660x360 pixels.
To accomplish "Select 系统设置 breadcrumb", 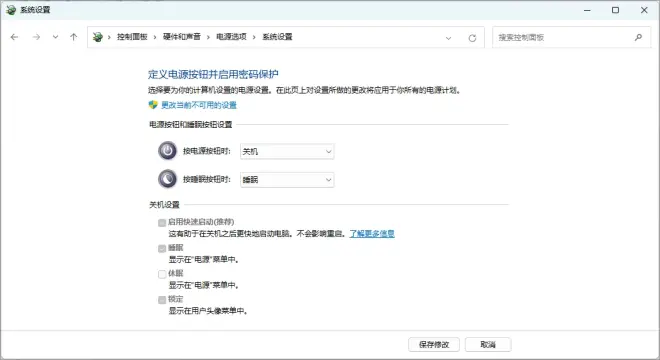I will tap(277, 37).
